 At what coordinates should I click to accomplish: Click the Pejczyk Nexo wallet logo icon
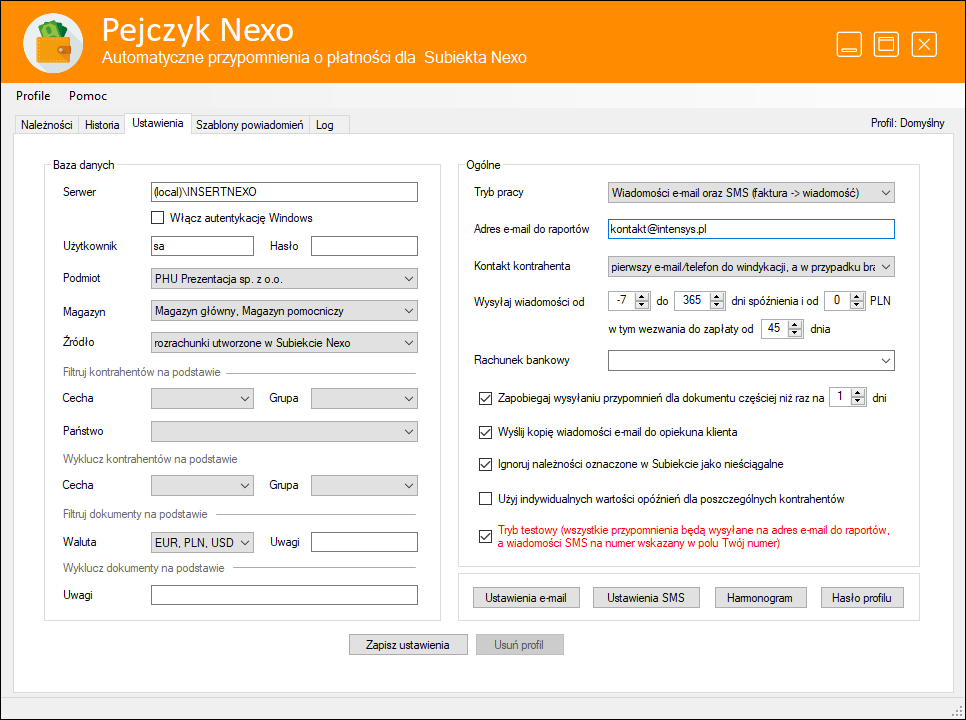coord(53,43)
